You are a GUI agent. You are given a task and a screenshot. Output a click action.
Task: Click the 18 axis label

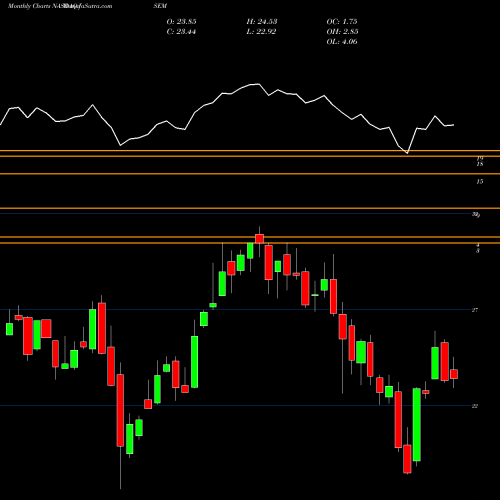pyautogui.click(x=480, y=164)
